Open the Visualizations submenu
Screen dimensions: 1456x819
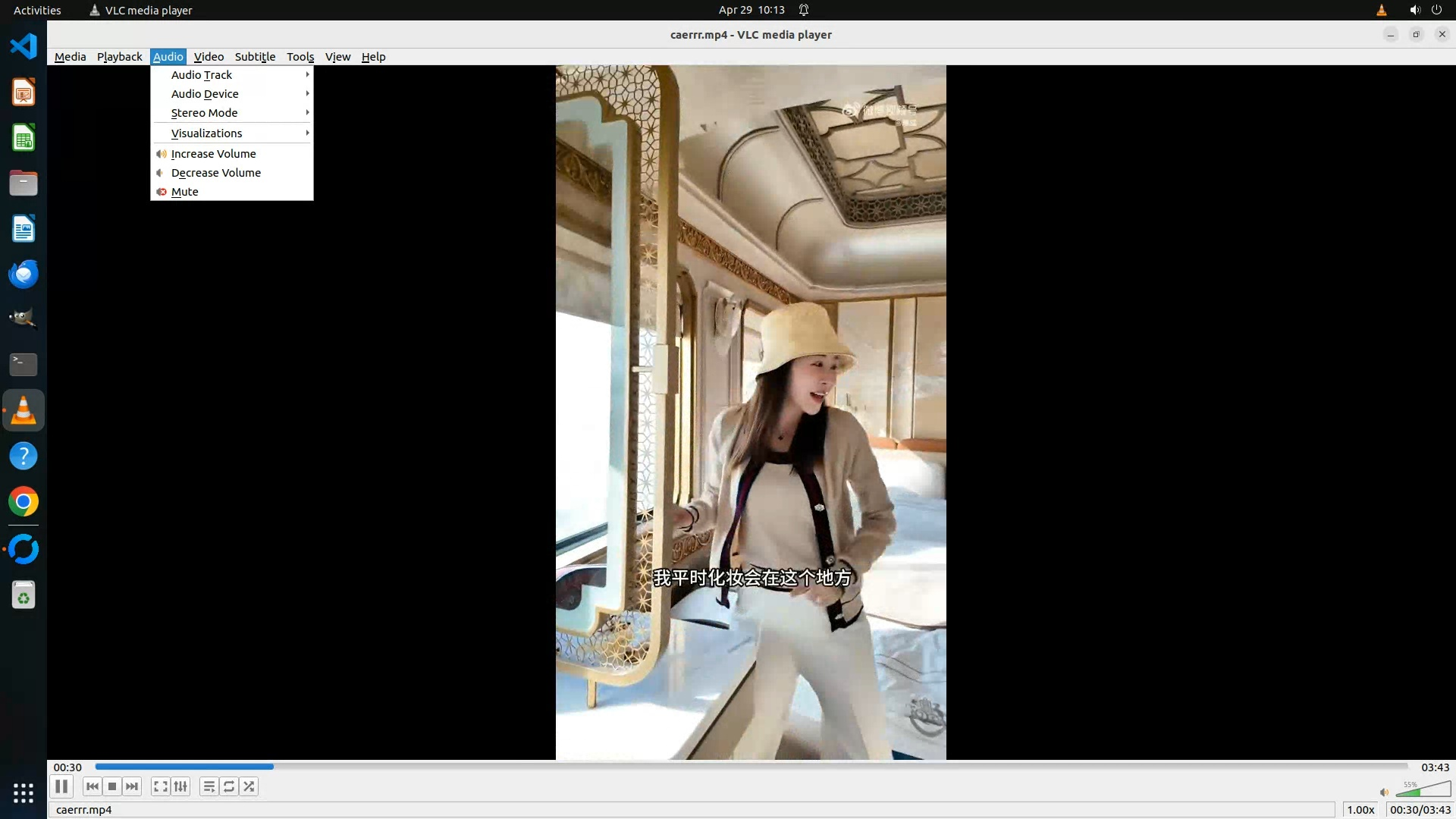pos(206,133)
